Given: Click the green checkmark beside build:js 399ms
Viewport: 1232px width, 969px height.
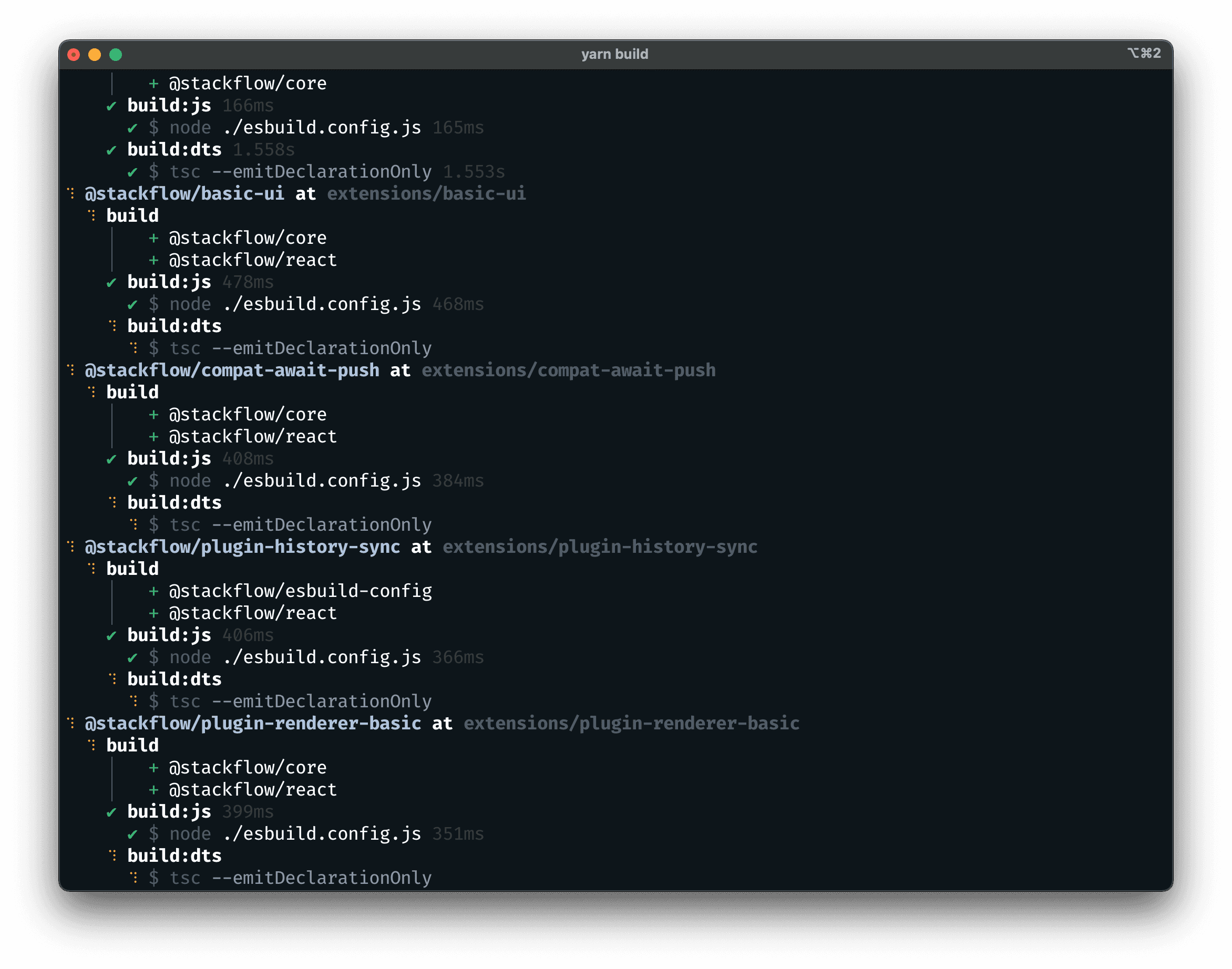Looking at the screenshot, I should click(x=111, y=812).
